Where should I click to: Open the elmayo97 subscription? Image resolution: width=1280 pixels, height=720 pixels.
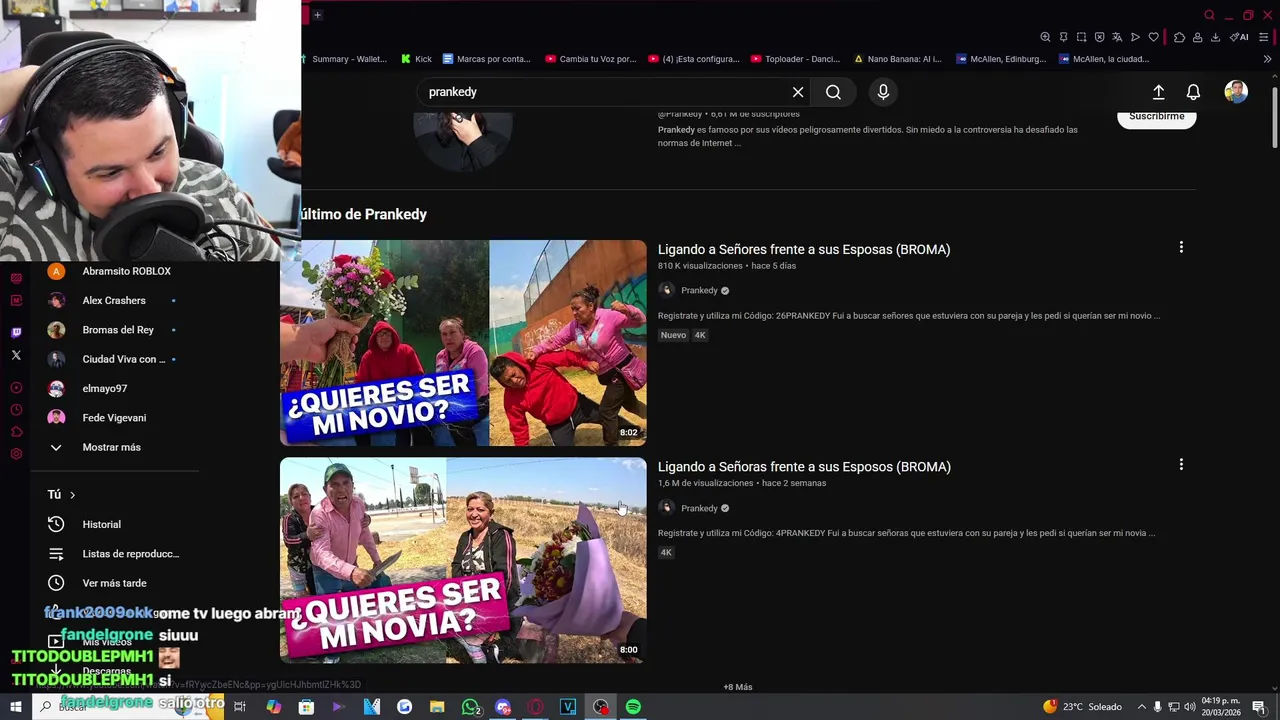115,388
